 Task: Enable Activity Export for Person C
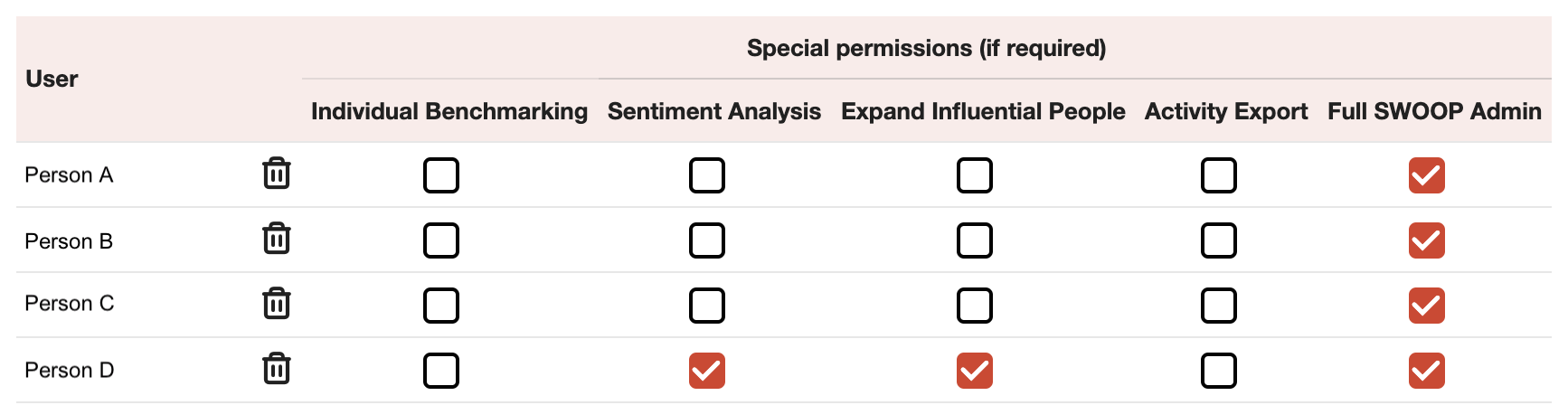tap(1219, 306)
